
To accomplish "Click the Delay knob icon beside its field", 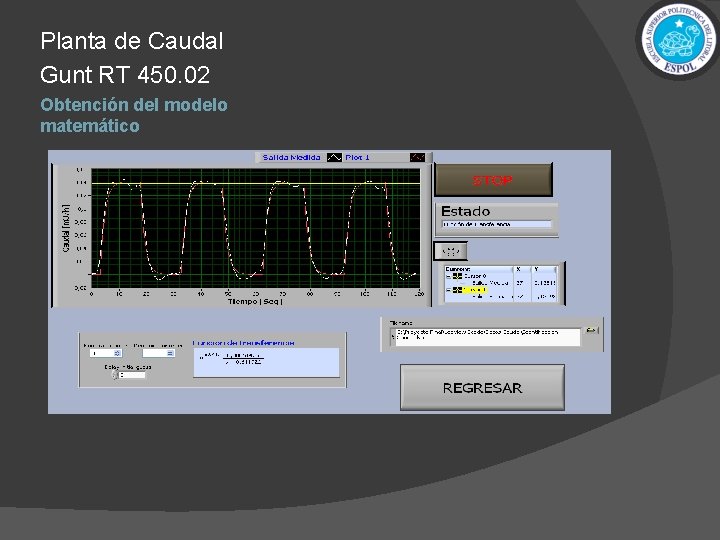I will (x=115, y=375).
